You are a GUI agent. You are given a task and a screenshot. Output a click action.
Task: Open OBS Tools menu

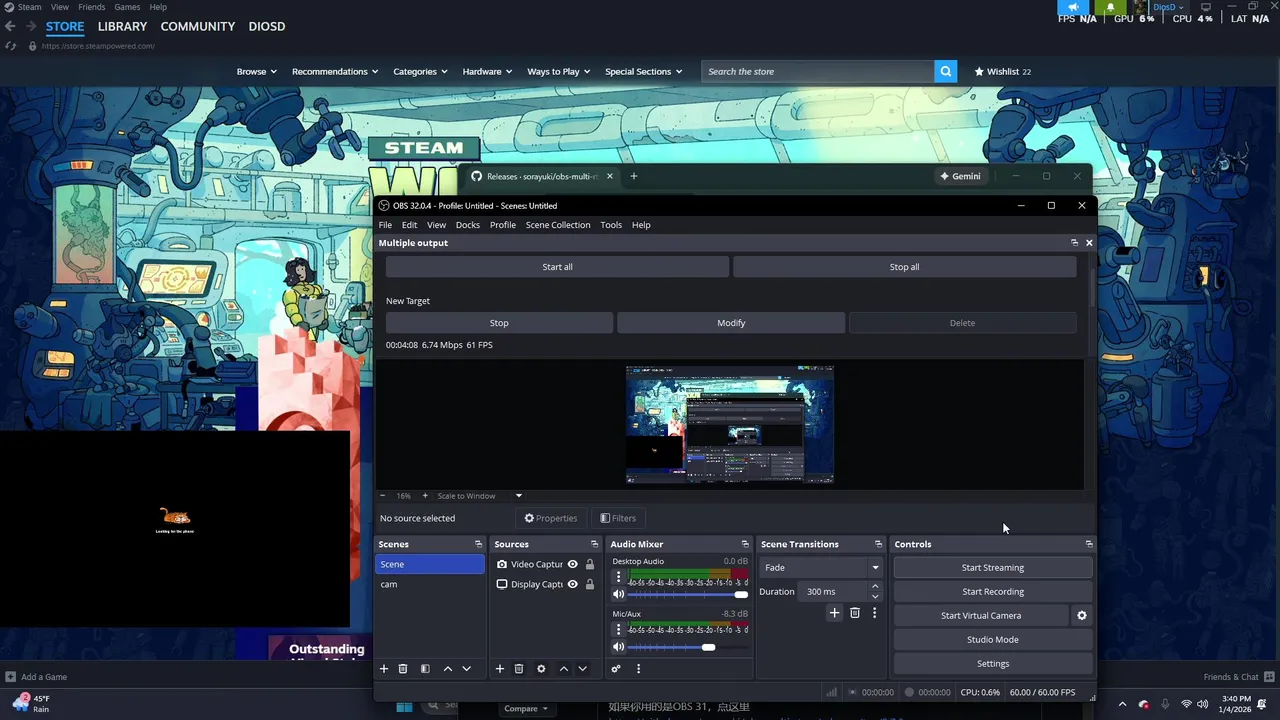click(x=611, y=225)
